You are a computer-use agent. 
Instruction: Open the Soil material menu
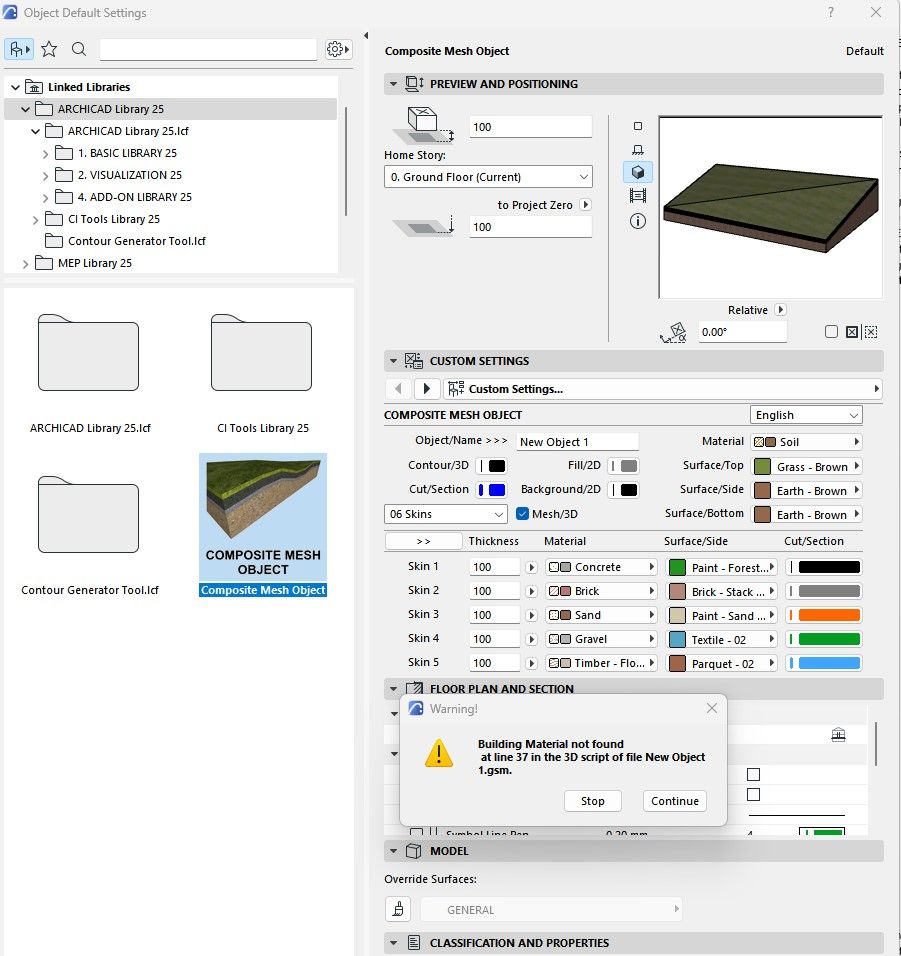coord(806,441)
